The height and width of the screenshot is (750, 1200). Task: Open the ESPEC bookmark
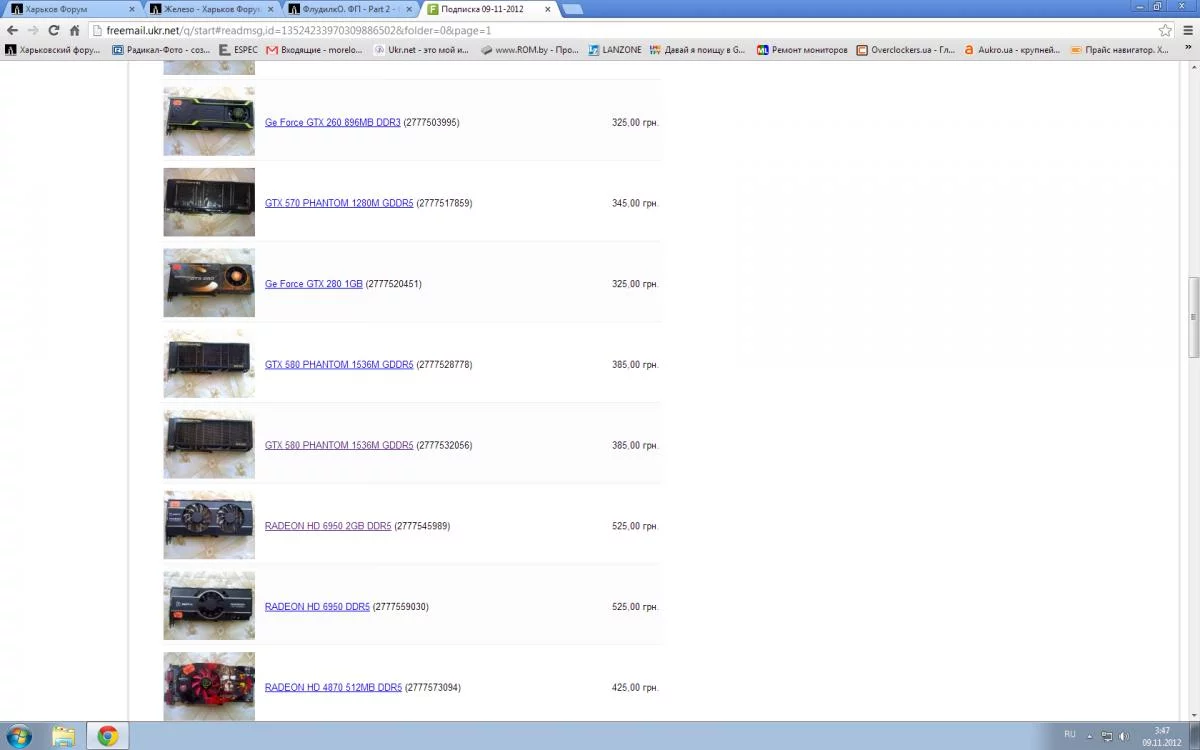click(238, 49)
